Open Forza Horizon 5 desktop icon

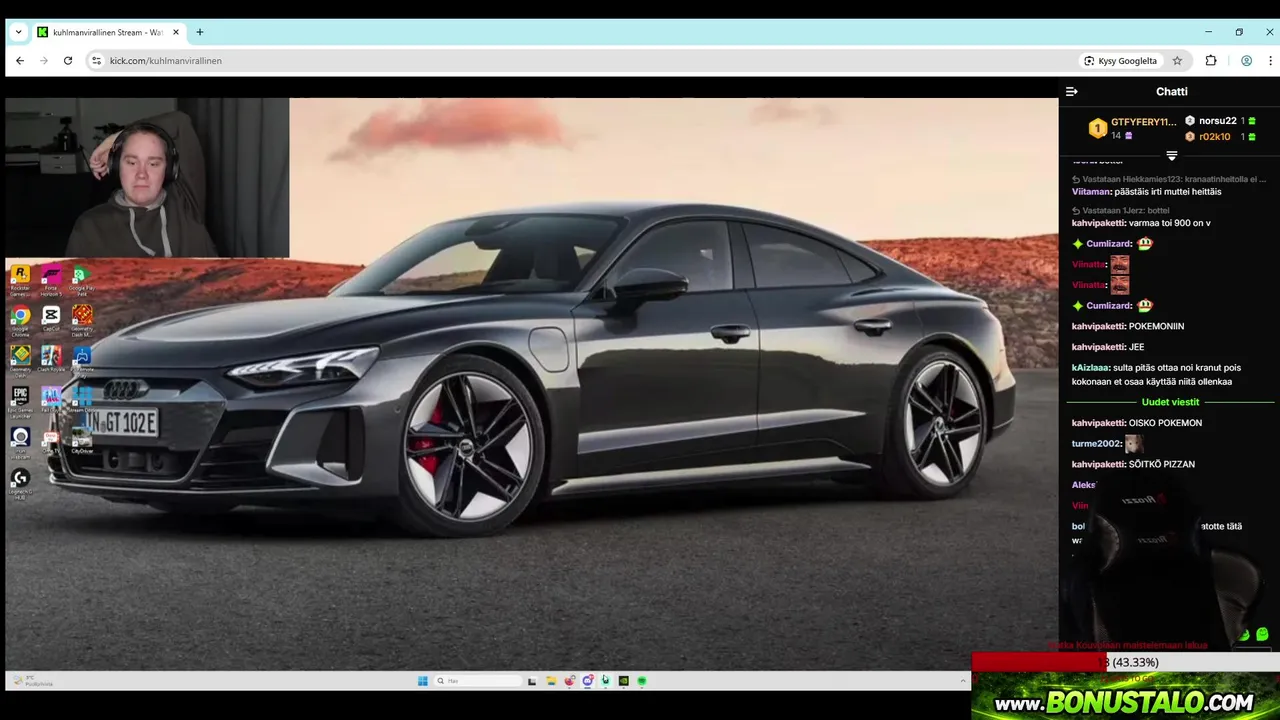(x=51, y=279)
